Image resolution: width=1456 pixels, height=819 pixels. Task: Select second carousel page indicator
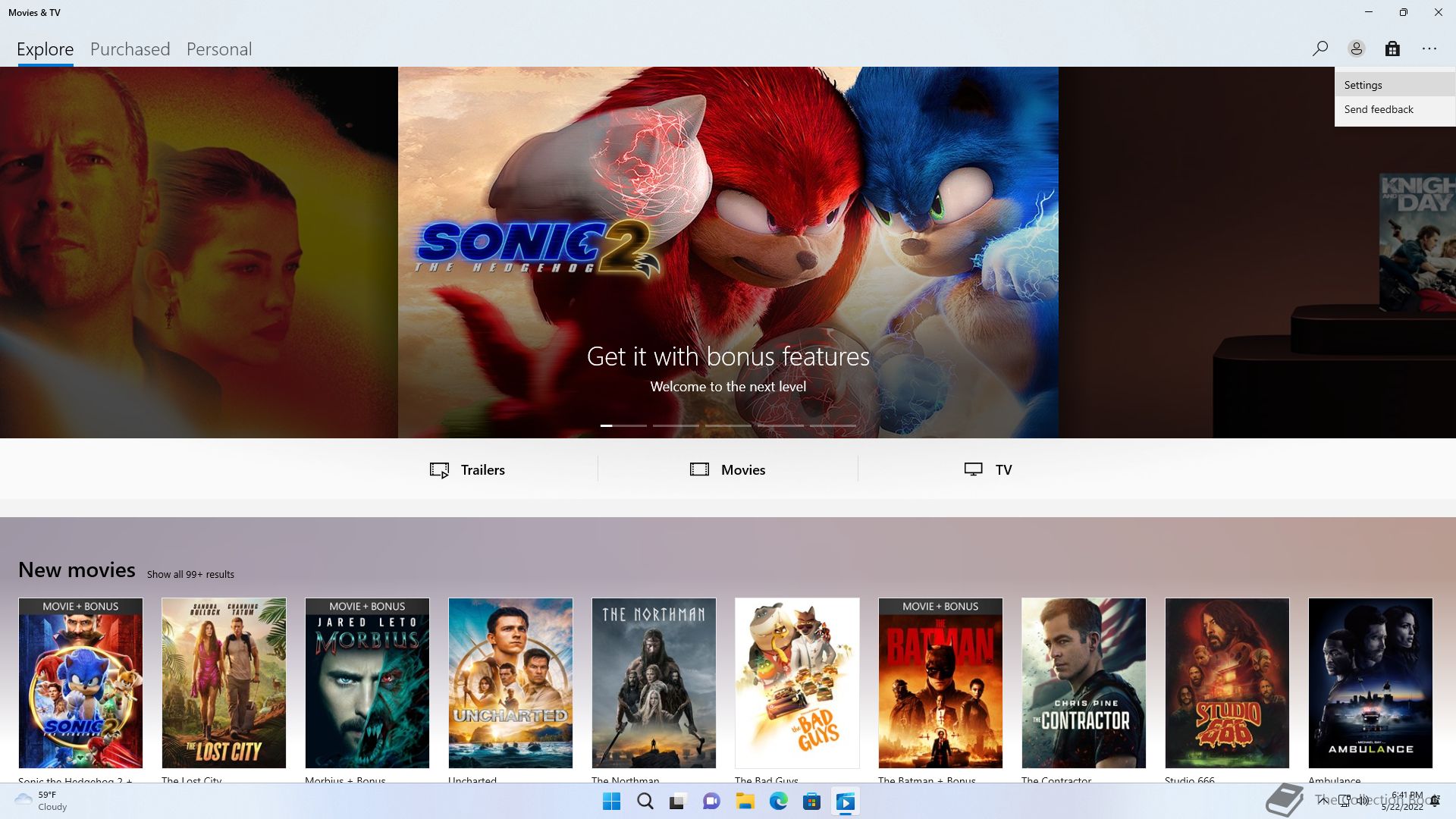point(675,425)
